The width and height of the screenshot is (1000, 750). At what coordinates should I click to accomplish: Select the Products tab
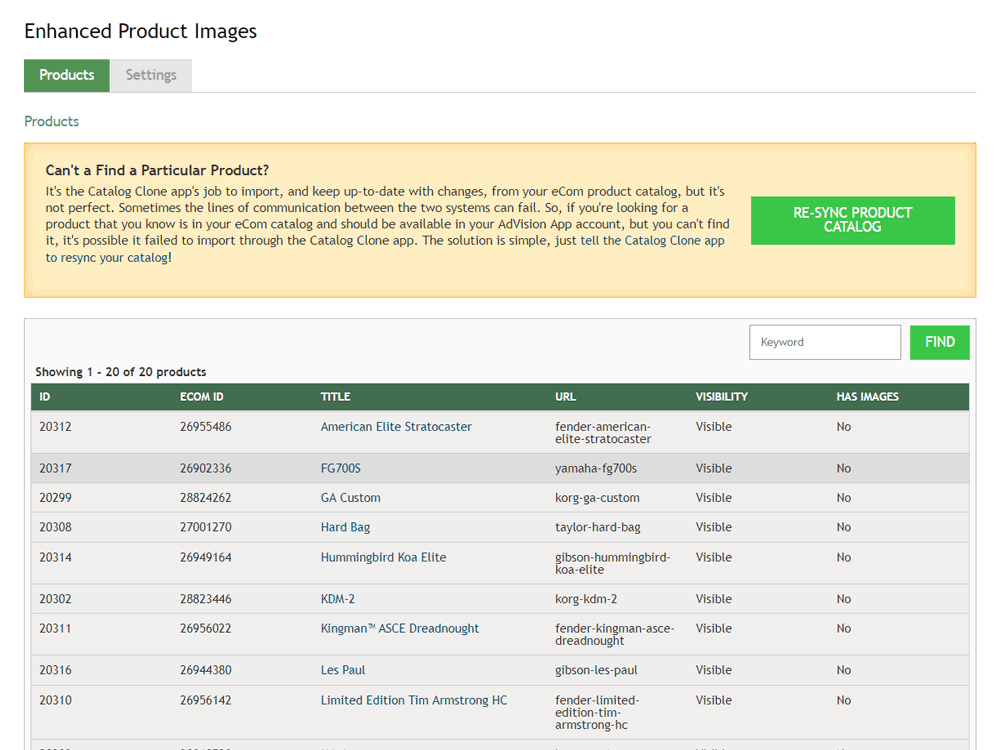(x=67, y=75)
